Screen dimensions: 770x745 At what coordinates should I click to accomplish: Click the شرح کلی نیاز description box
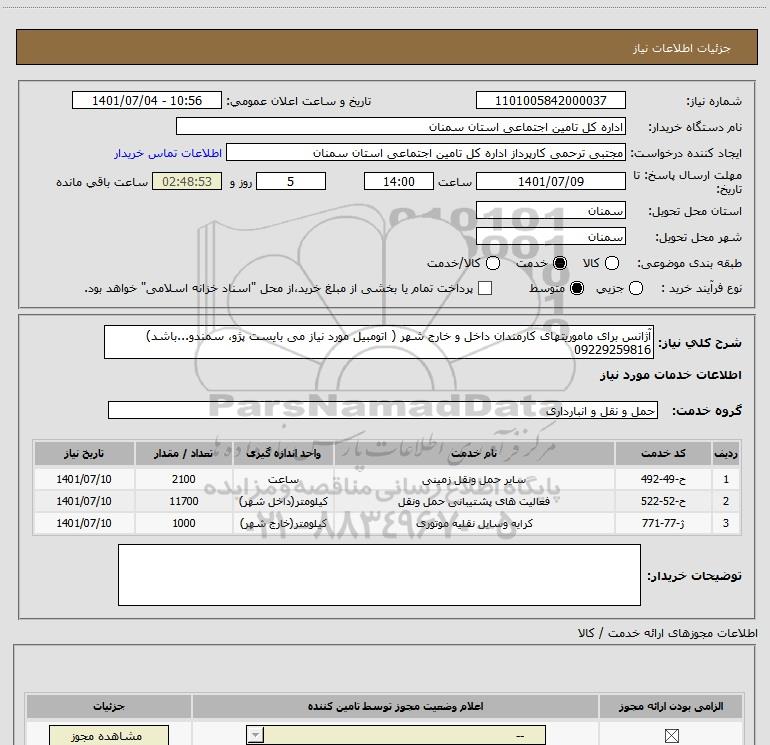[379, 342]
